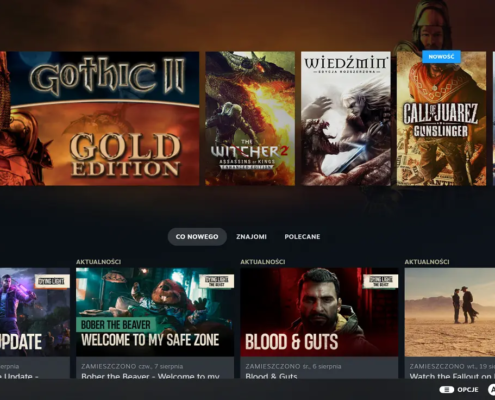This screenshot has height=400, width=495.
Task: Open the Dying Light Update news card
Action: [35, 323]
